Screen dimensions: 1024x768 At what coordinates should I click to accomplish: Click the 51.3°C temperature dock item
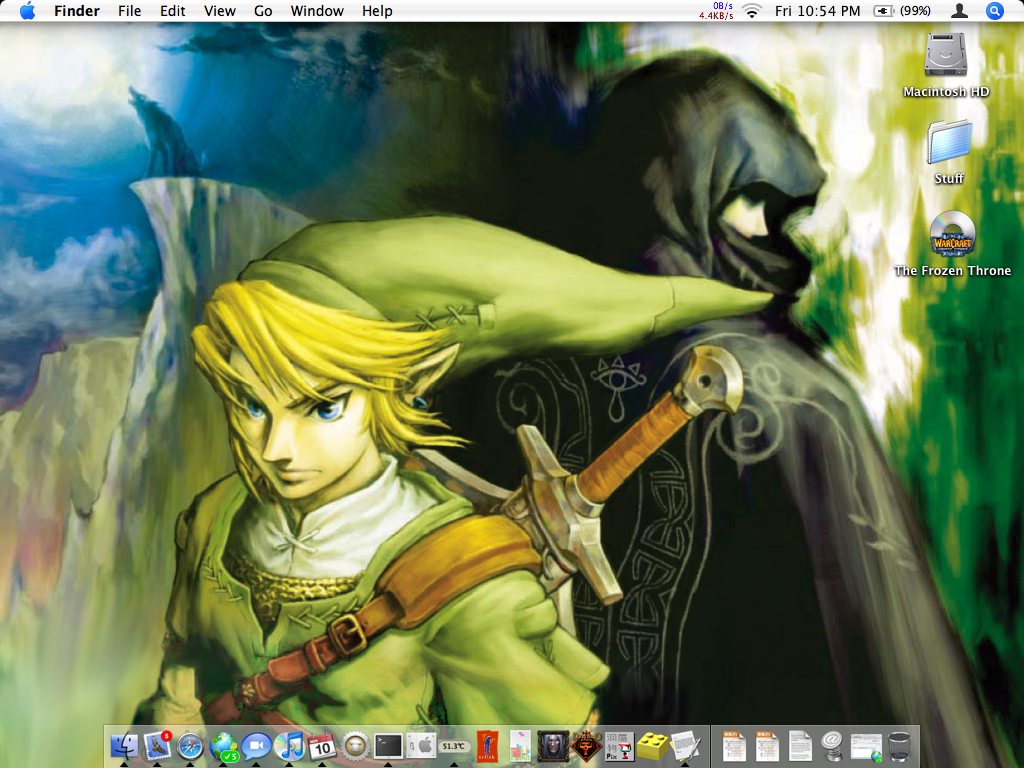click(454, 746)
